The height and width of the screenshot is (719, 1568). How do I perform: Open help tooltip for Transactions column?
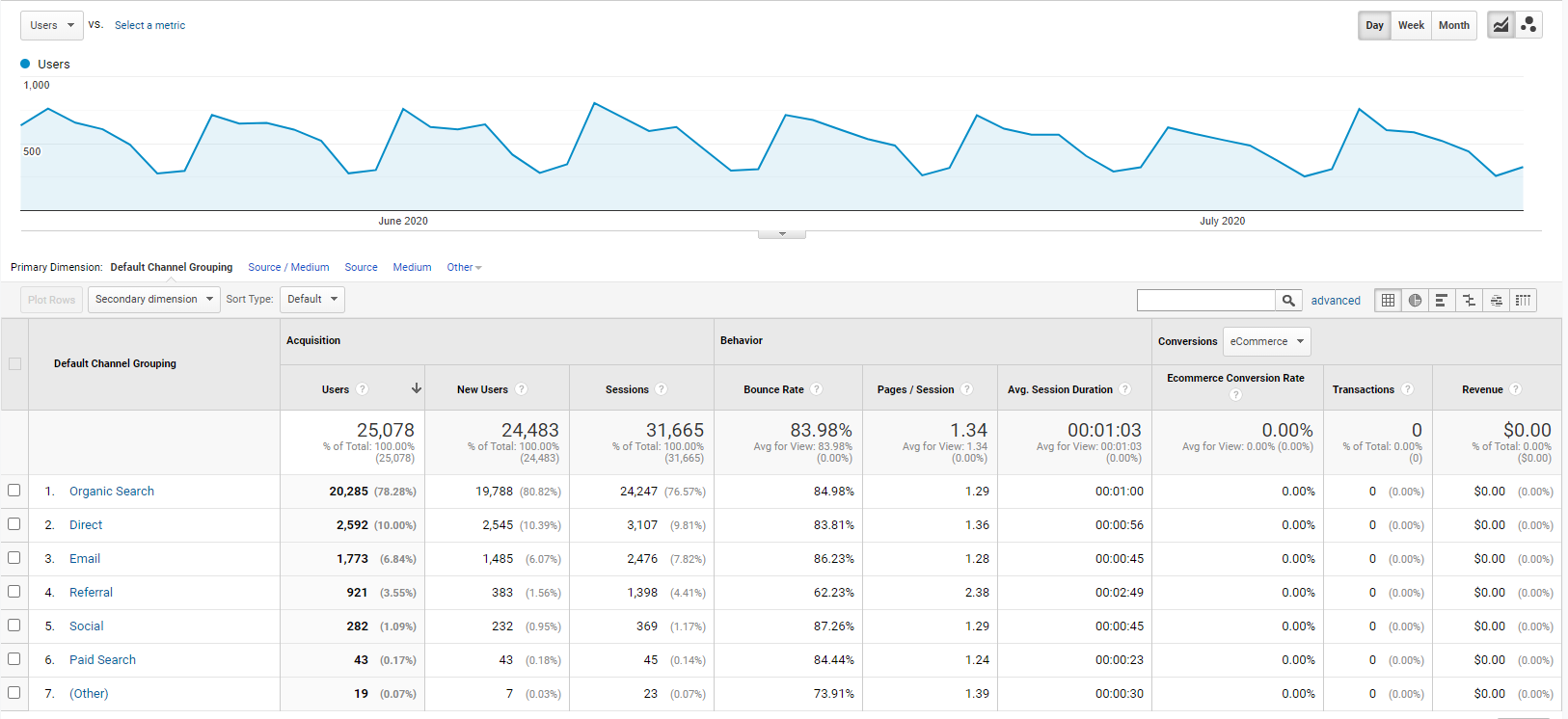pos(1408,389)
